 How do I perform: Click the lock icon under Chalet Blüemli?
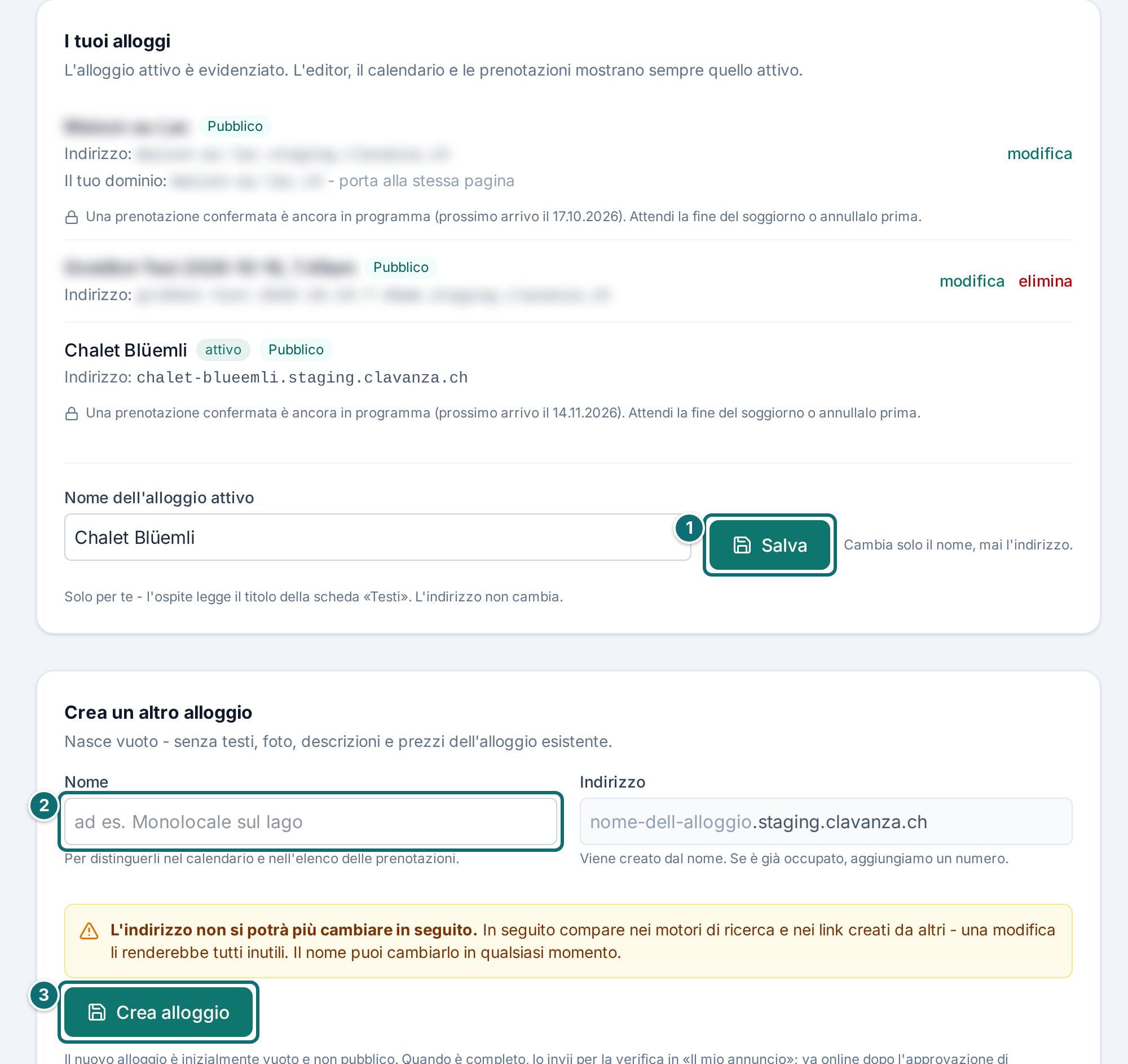coord(72,413)
